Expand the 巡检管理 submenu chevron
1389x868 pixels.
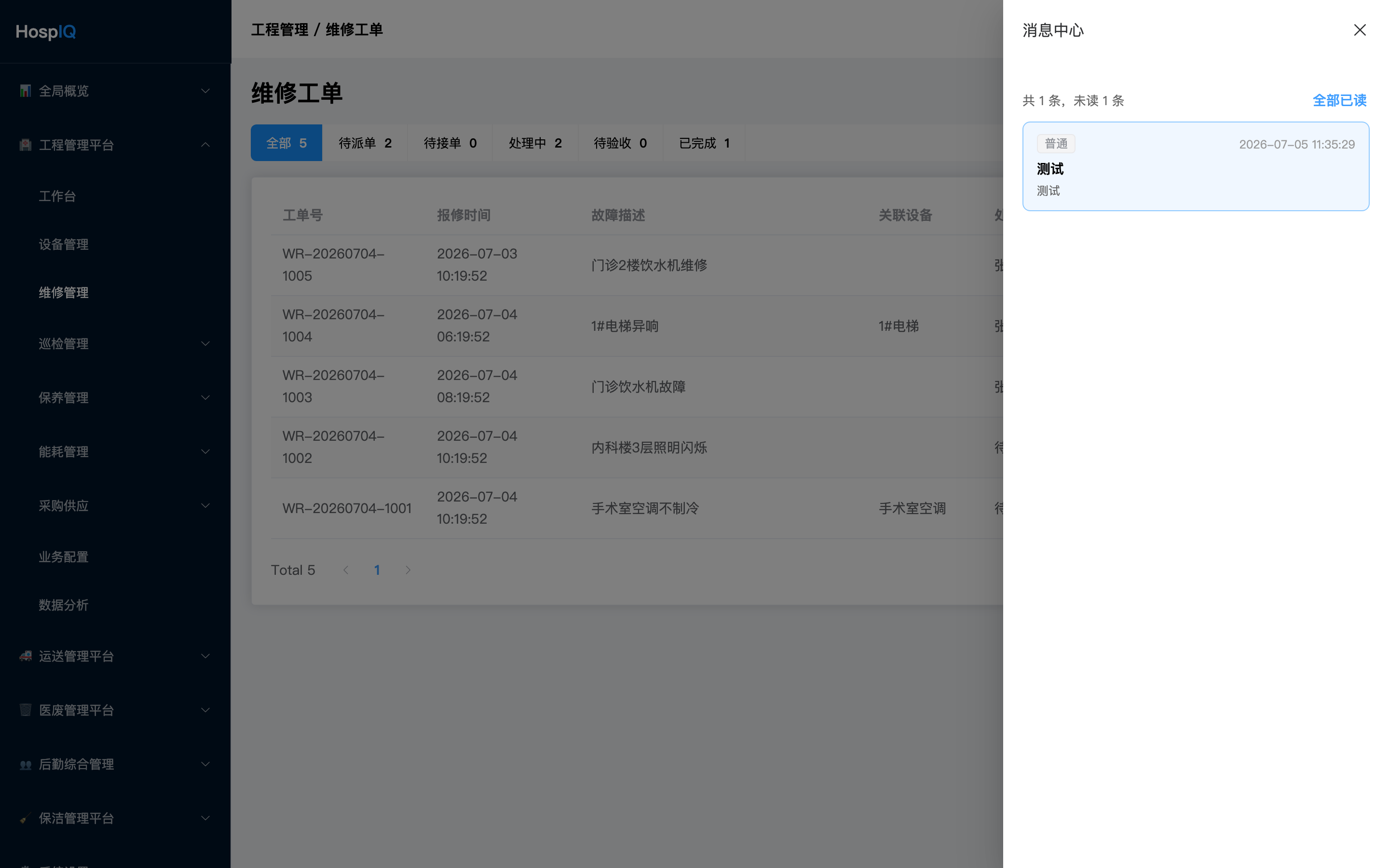point(205,343)
